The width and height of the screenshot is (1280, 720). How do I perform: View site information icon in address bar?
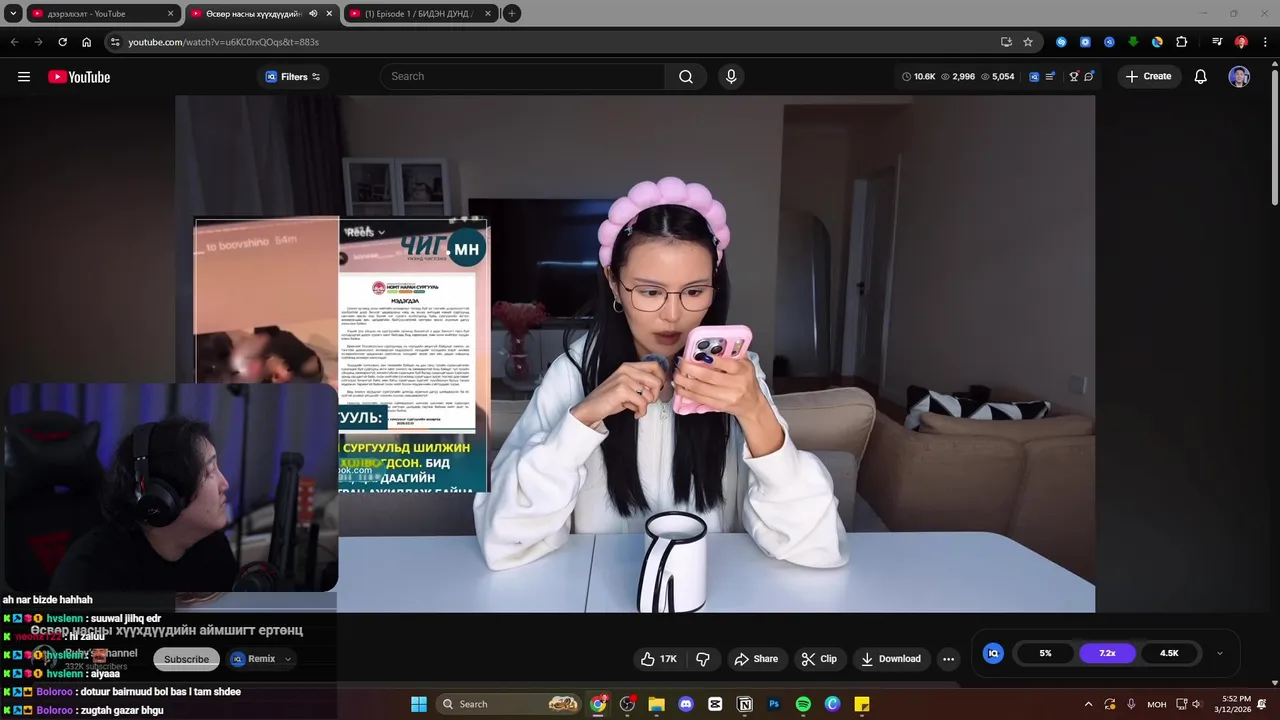coord(115,42)
